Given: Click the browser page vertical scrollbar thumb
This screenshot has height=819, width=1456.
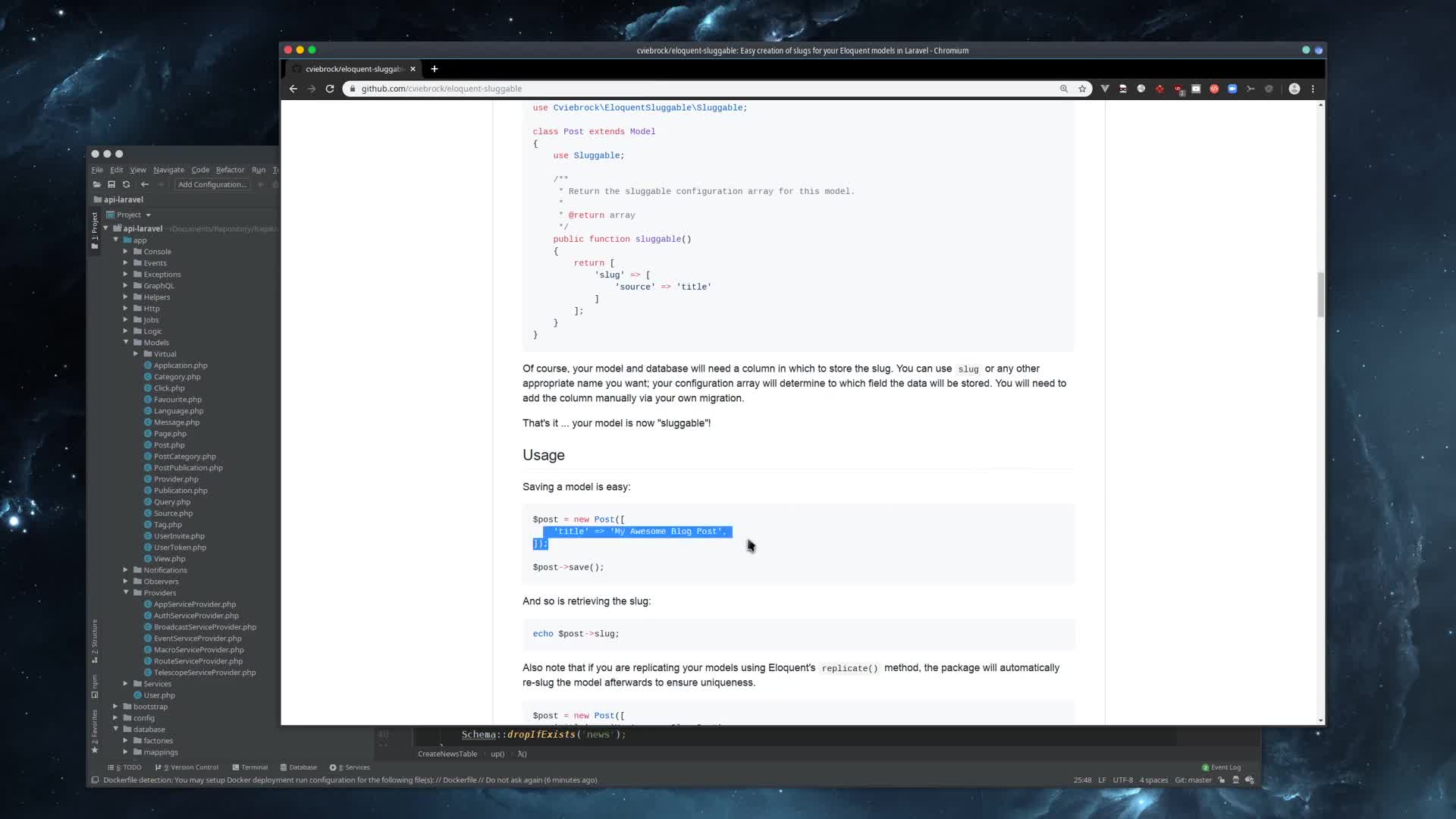Looking at the screenshot, I should pyautogui.click(x=1320, y=294).
